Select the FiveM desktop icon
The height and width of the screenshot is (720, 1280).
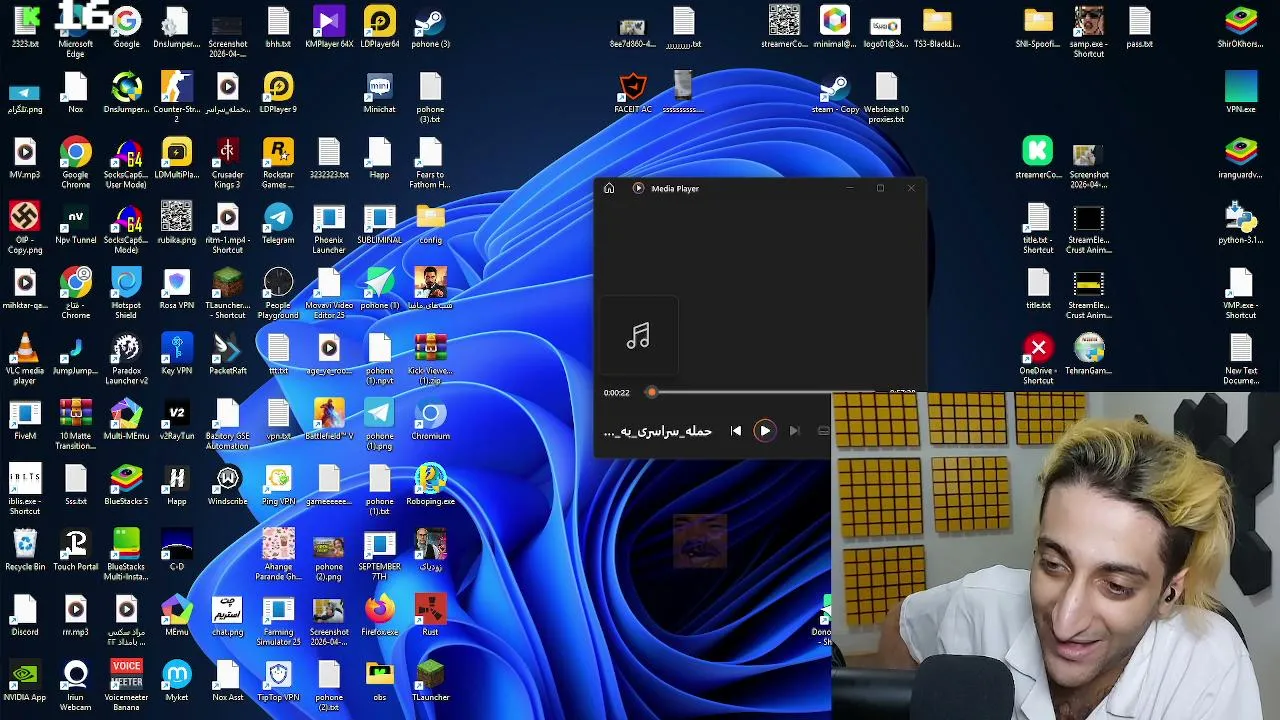pos(25,419)
